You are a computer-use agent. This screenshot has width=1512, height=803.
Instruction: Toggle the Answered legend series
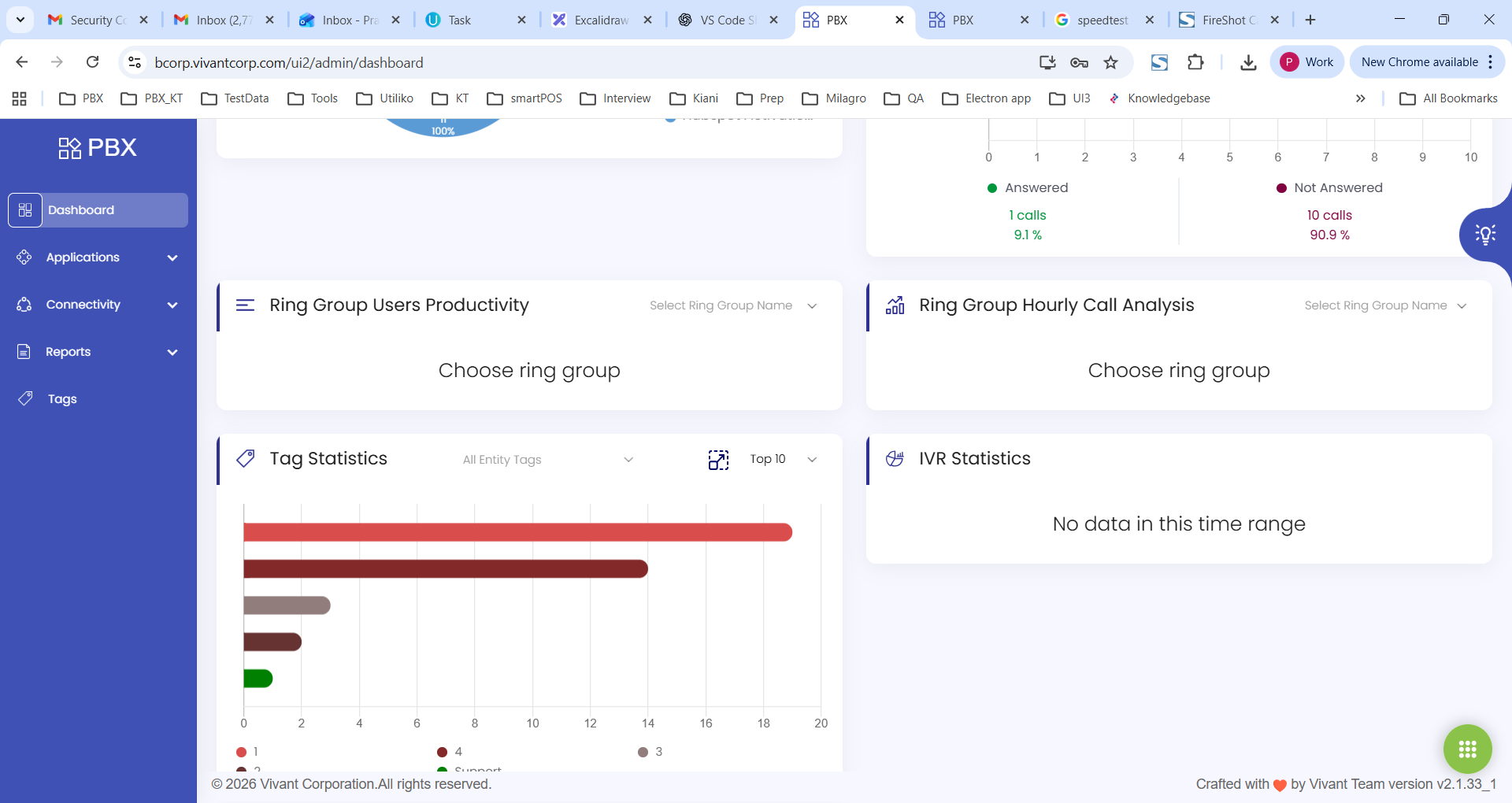pos(1028,188)
